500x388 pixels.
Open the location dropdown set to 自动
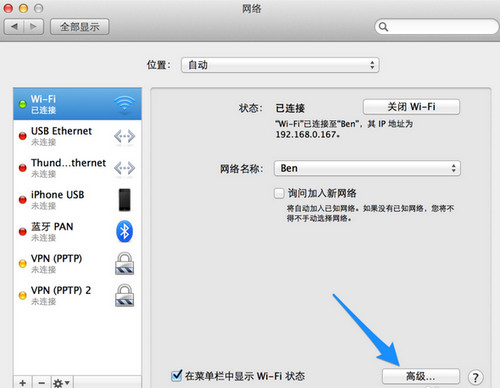pyautogui.click(x=280, y=65)
